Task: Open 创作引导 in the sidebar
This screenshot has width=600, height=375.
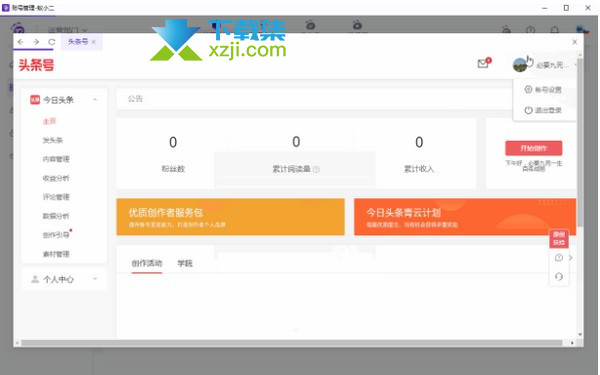Action: [56, 235]
